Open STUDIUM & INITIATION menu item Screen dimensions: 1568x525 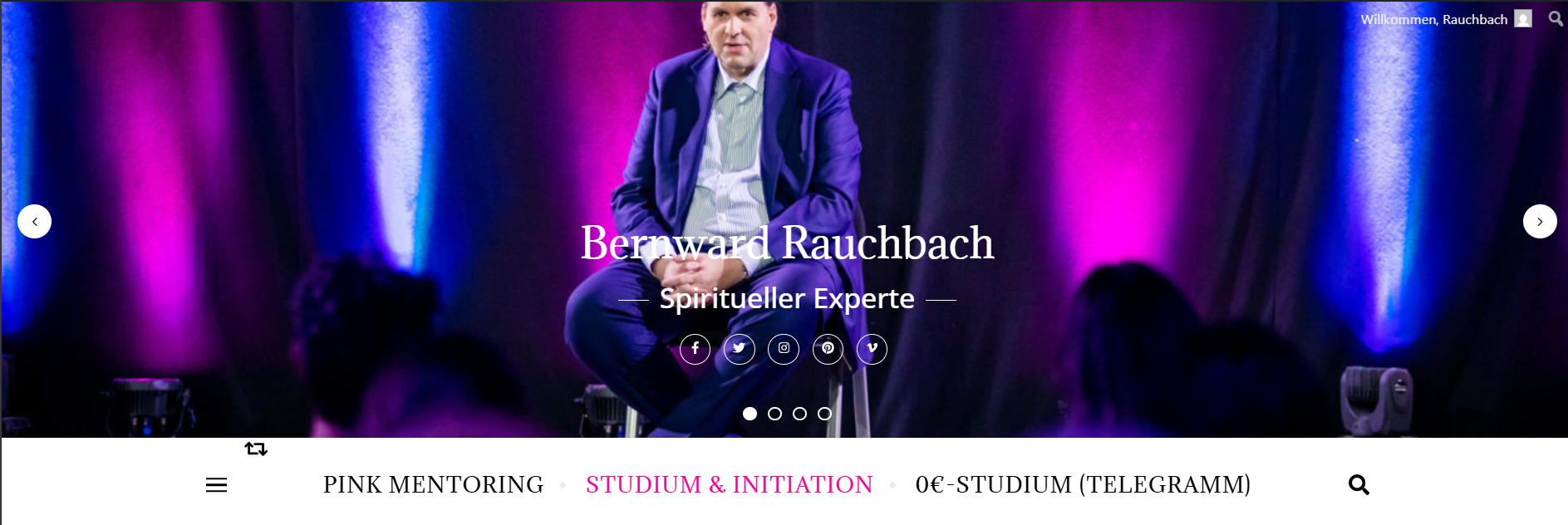[730, 484]
